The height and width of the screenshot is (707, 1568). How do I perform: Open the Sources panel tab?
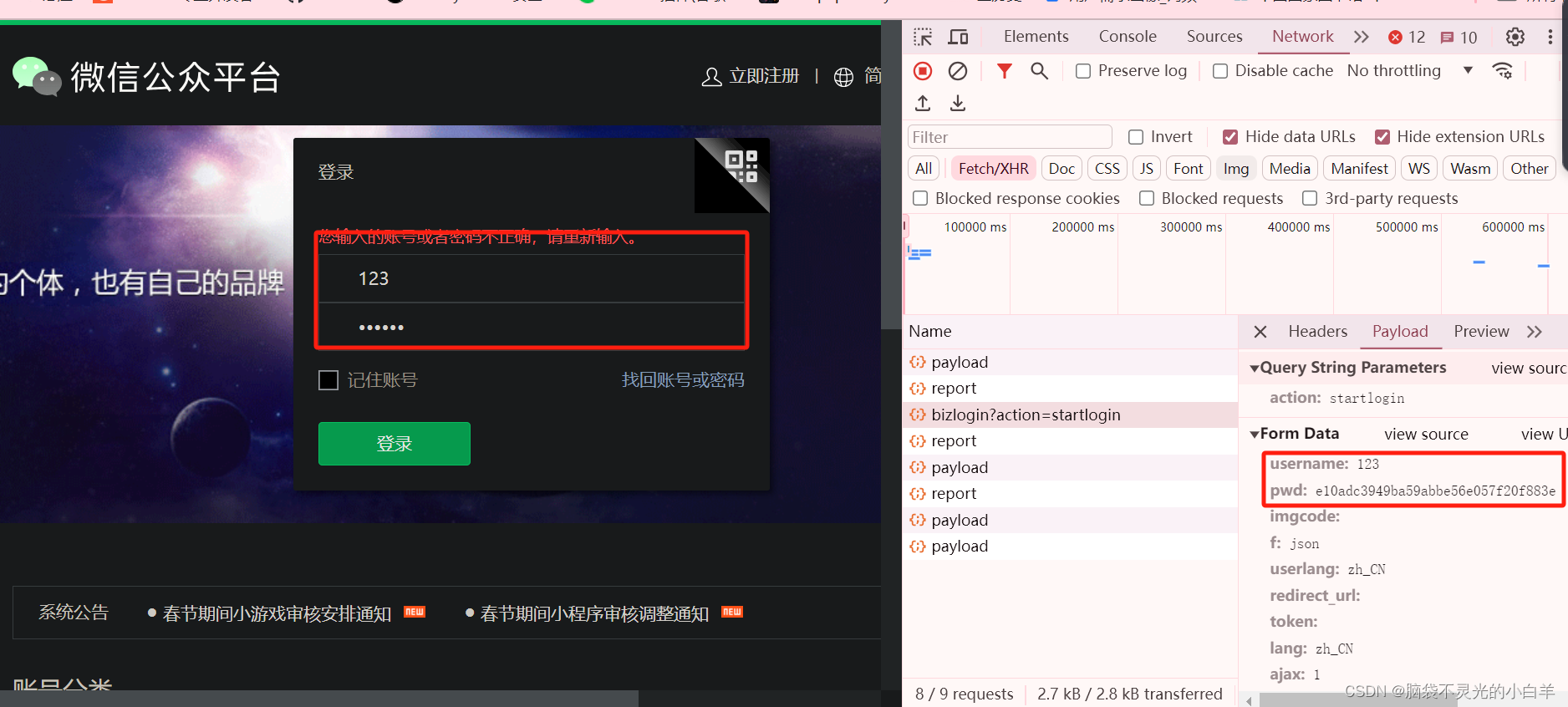1214,37
